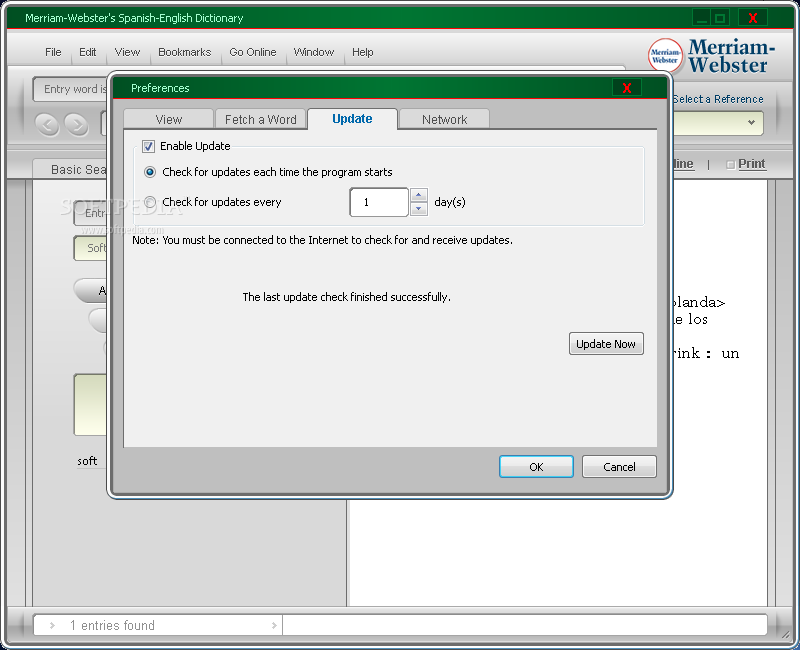Screen dimensions: 800x650
Task: Maximize the dictionary main window
Action: tap(720, 18)
